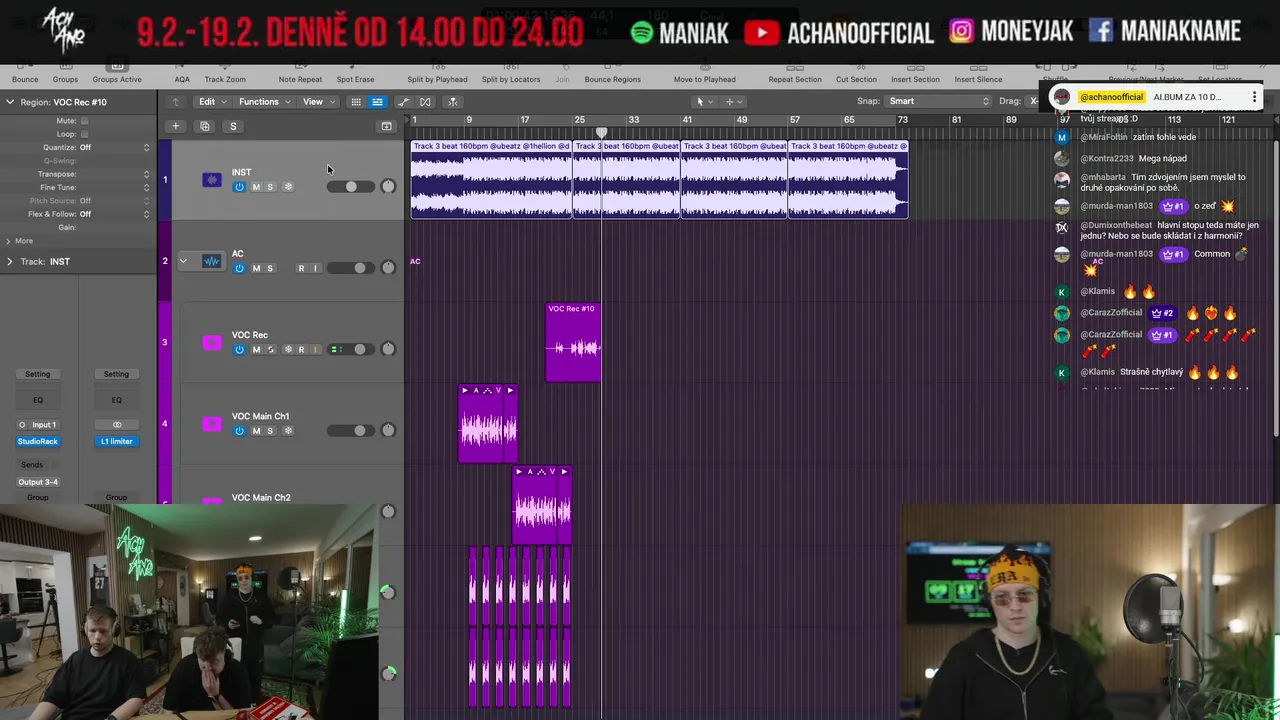Freeze the INST track with snowflake button
Image resolution: width=1280 pixels, height=720 pixels.
pyautogui.click(x=288, y=187)
